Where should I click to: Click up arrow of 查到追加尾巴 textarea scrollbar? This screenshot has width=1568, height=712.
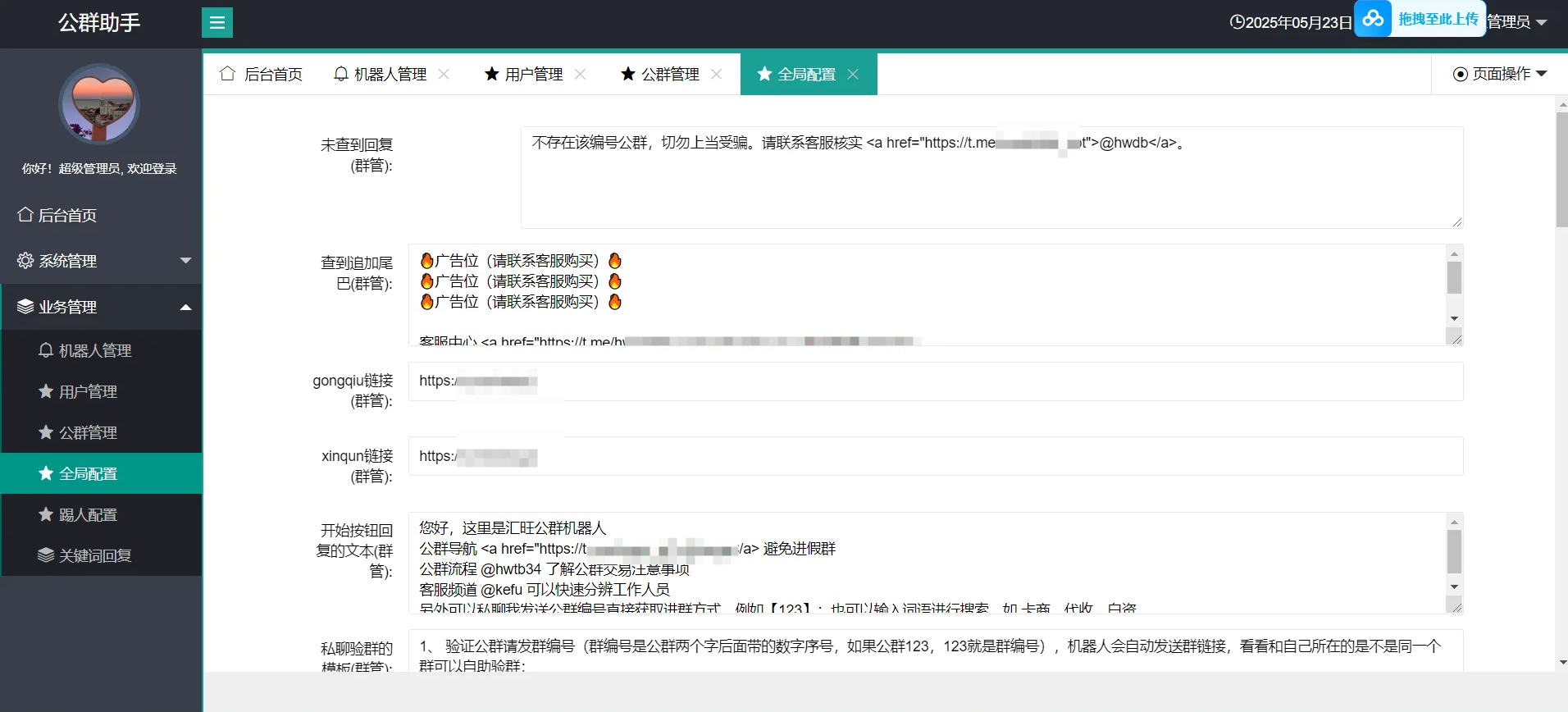[1454, 253]
